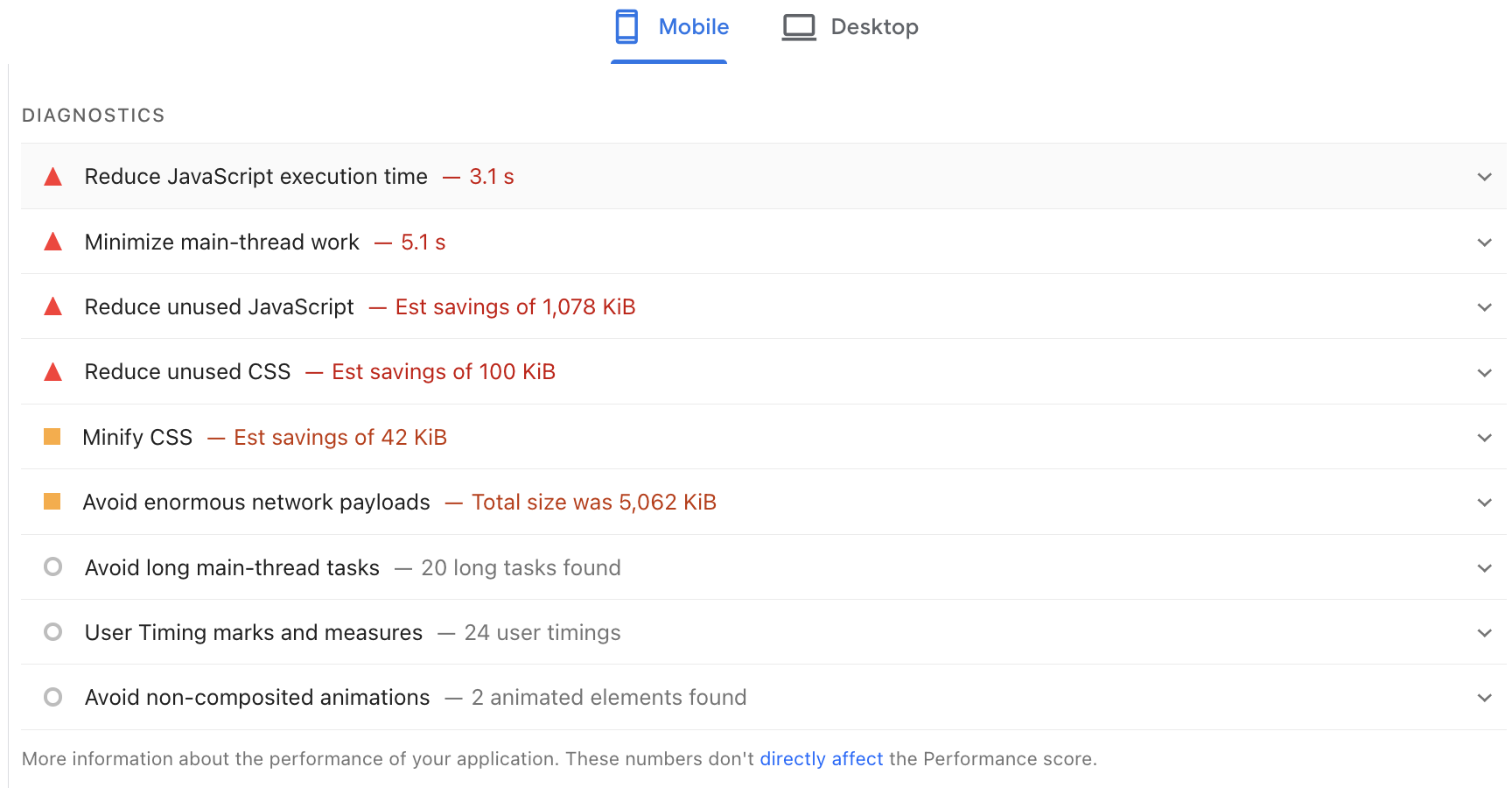Select the Mobile tab
This screenshot has height=788, width=1512.
click(695, 26)
